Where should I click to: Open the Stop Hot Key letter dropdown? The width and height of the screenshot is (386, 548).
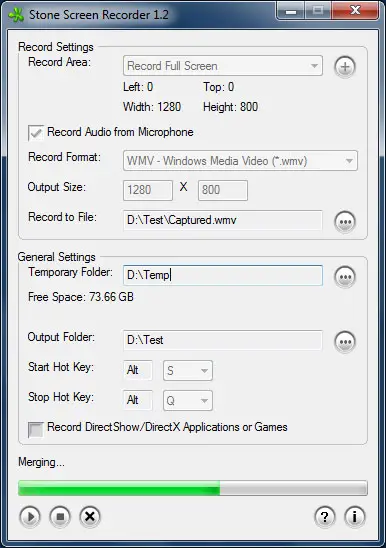(188, 400)
